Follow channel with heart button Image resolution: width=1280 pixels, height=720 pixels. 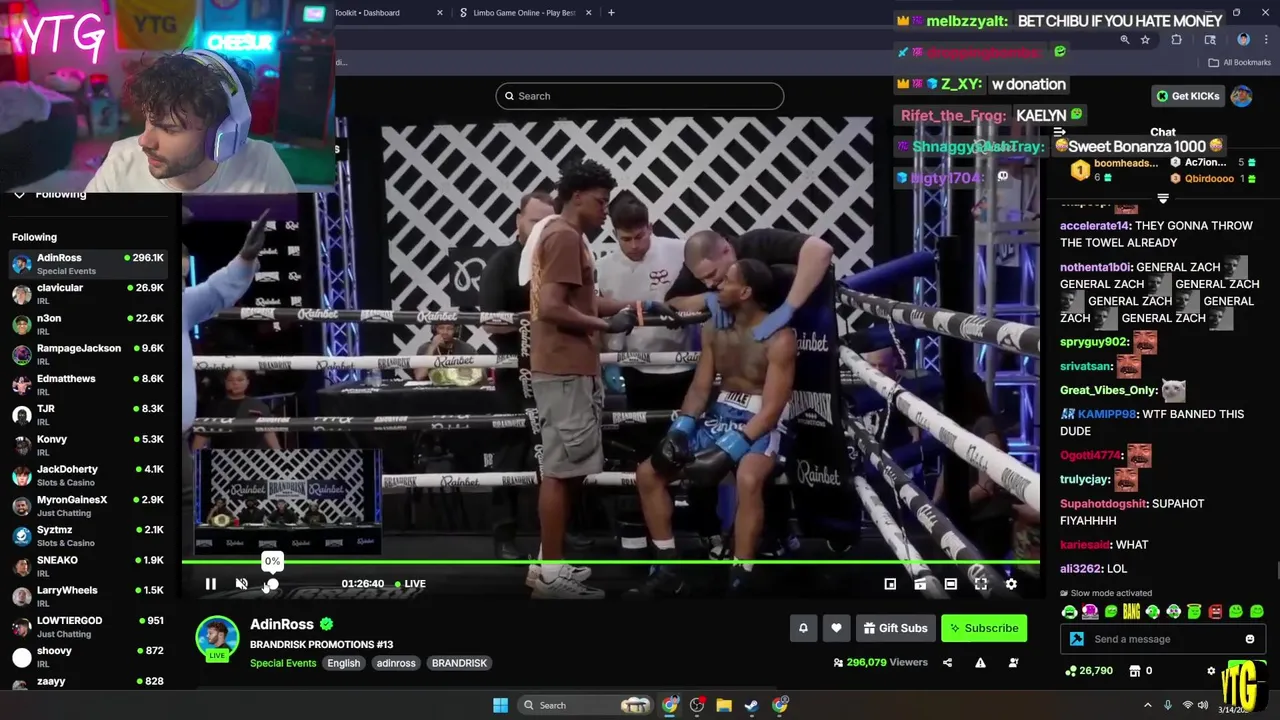point(836,628)
